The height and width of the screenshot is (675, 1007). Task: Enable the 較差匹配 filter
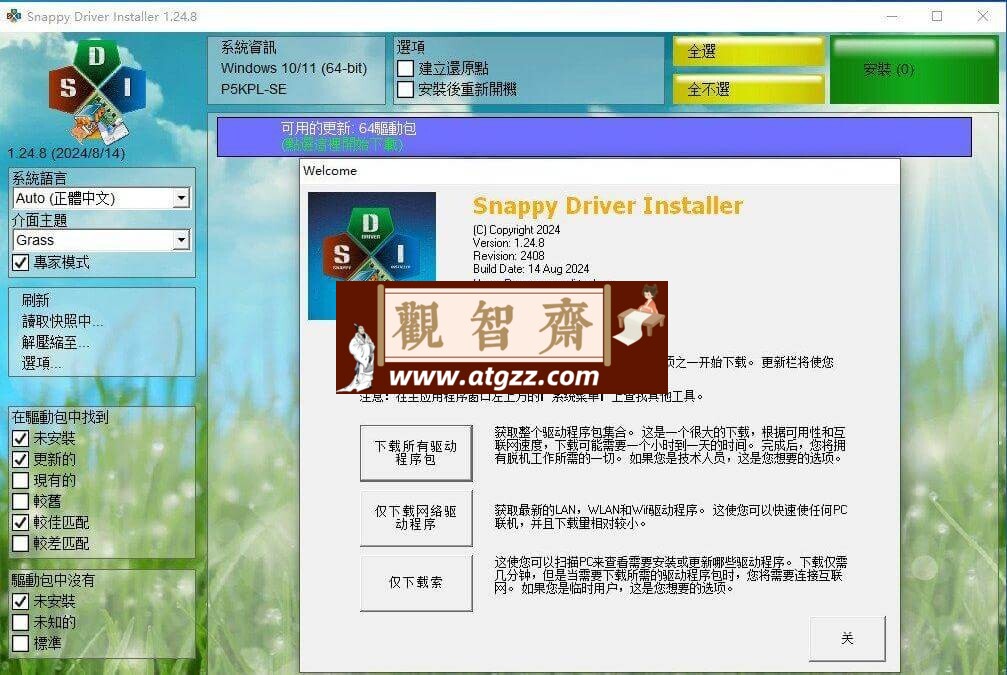21,543
